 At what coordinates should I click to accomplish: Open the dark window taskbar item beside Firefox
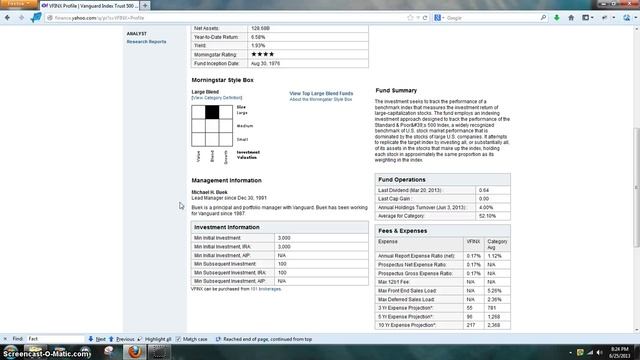(159, 352)
